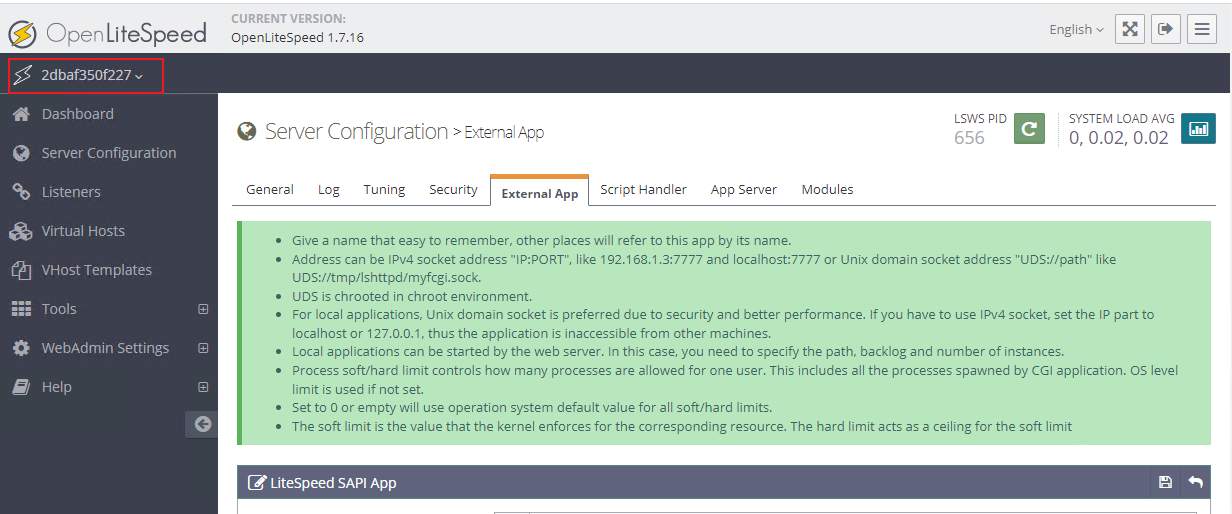Switch to the Tuning tab

(x=384, y=189)
